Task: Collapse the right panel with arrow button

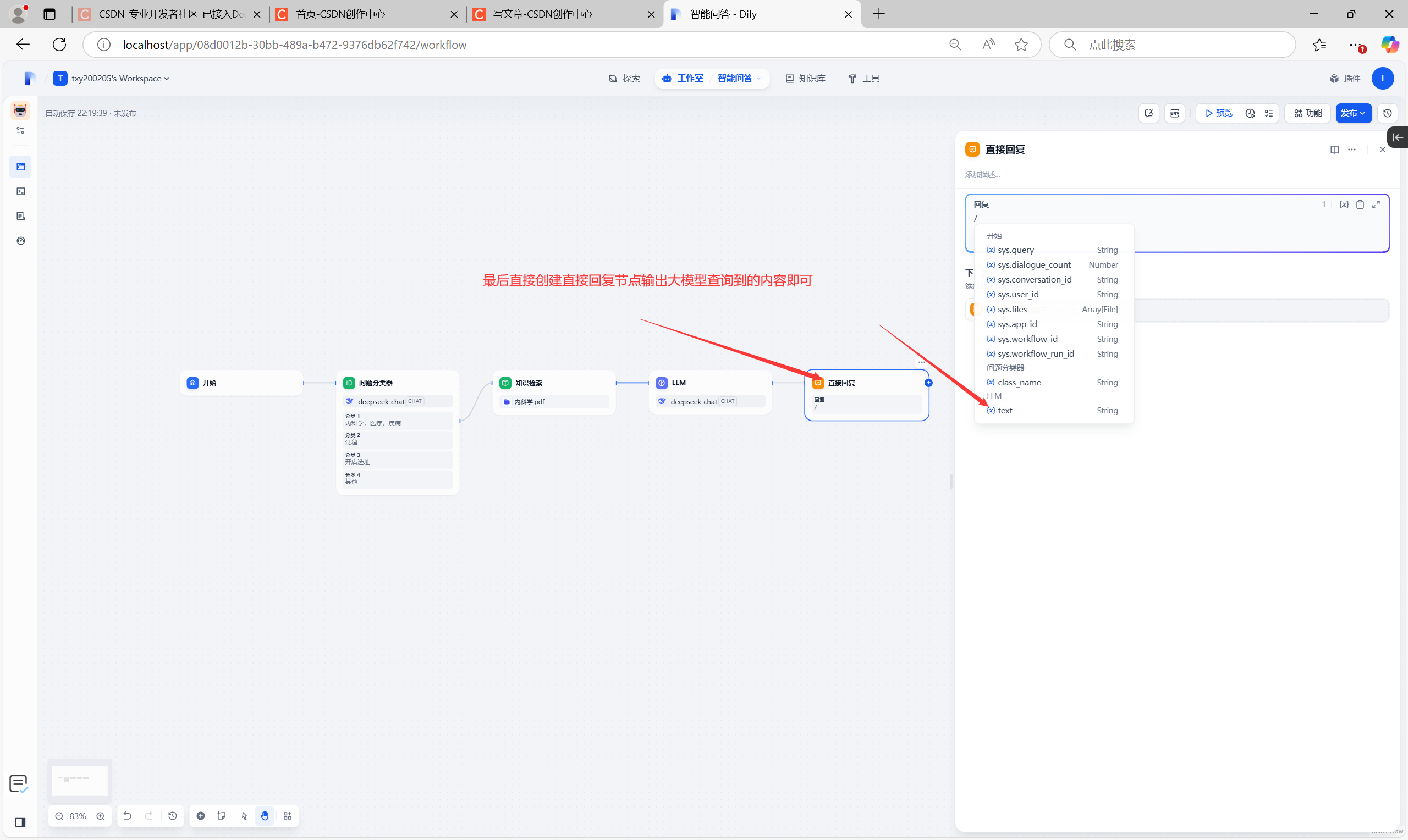Action: 1398,137
